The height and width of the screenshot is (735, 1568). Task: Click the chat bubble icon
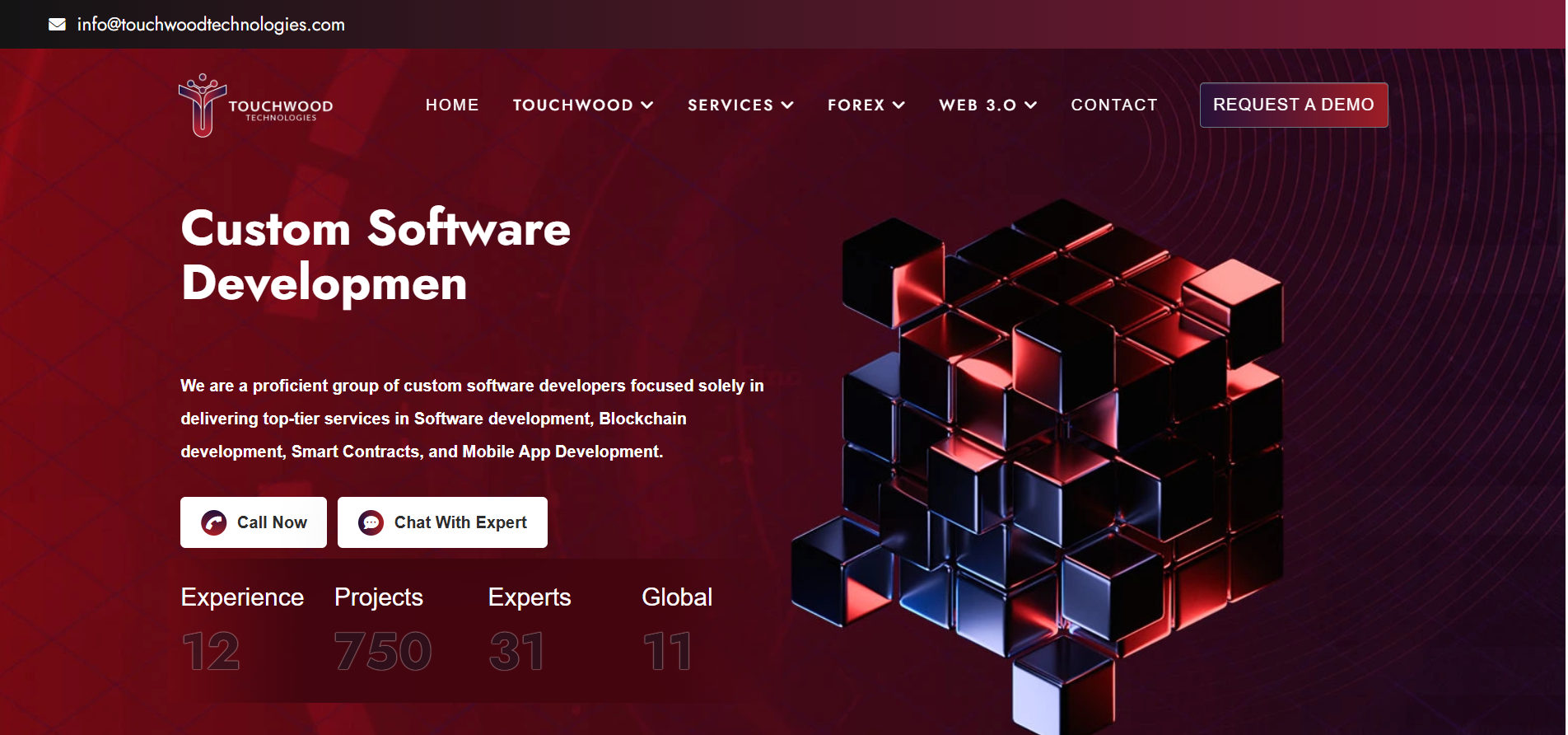[371, 522]
